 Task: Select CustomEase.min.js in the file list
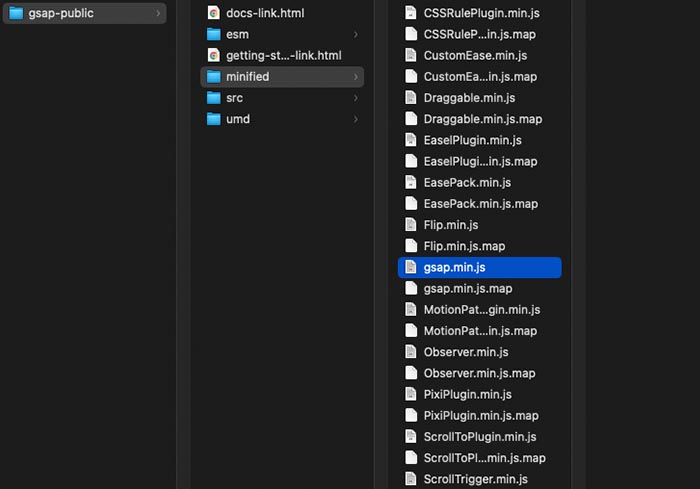(475, 56)
